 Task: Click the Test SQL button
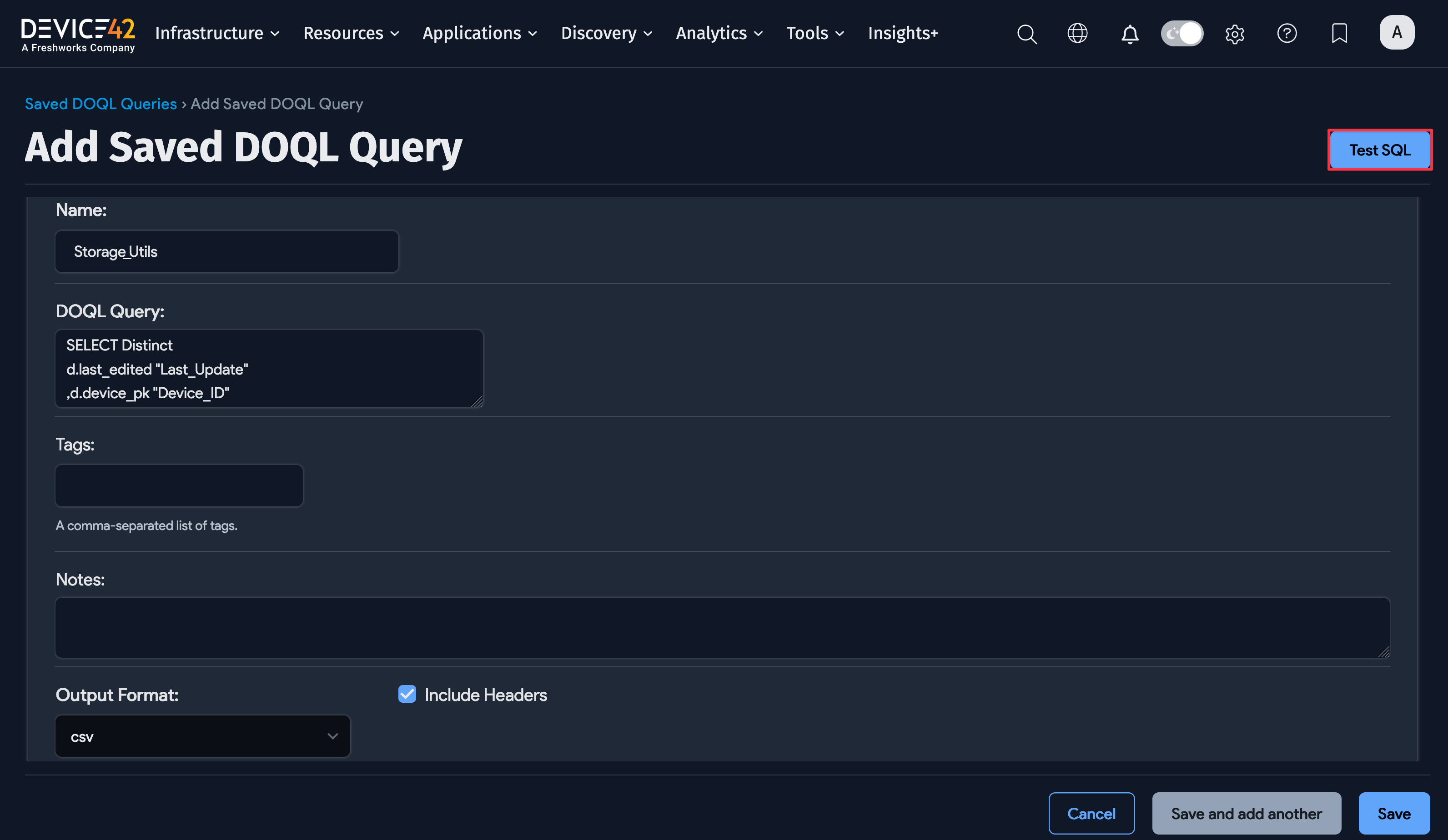tap(1380, 150)
